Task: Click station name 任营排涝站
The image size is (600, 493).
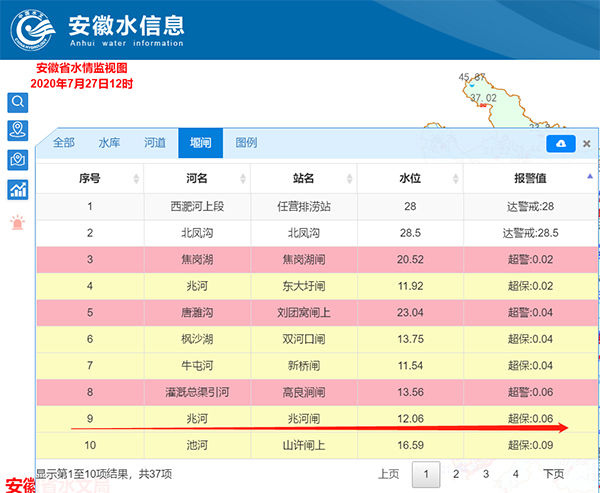Action: (304, 207)
